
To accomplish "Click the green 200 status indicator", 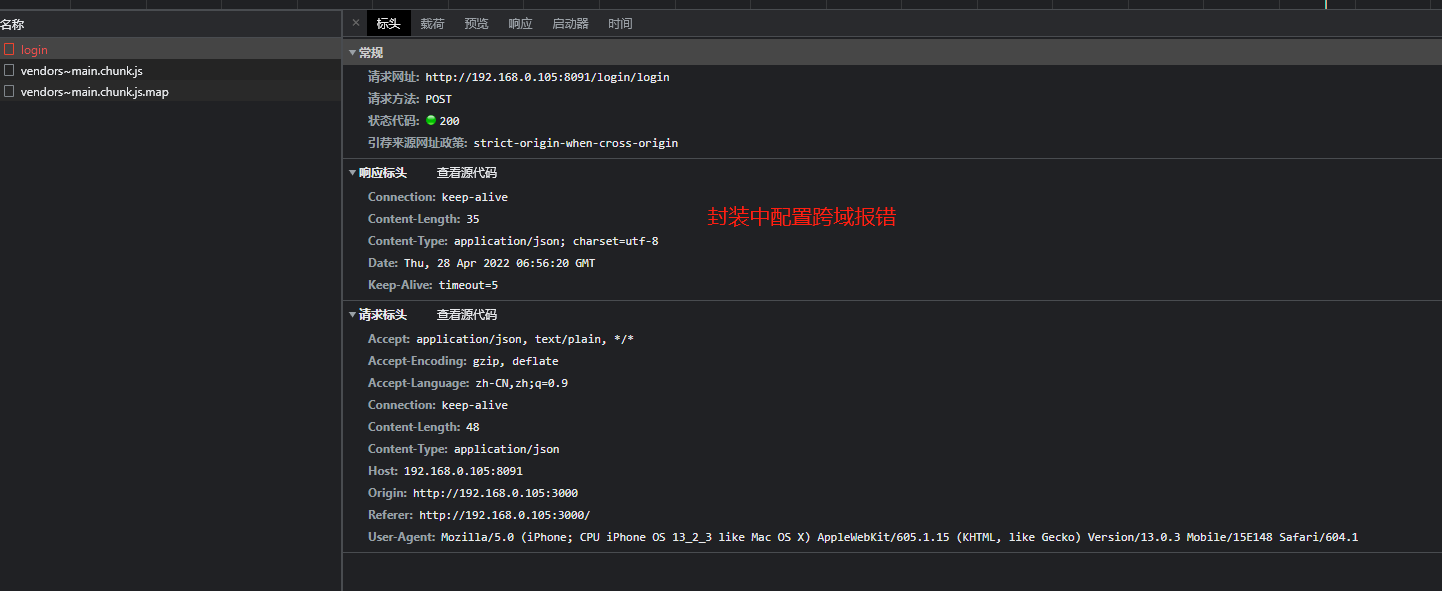I will [431, 120].
